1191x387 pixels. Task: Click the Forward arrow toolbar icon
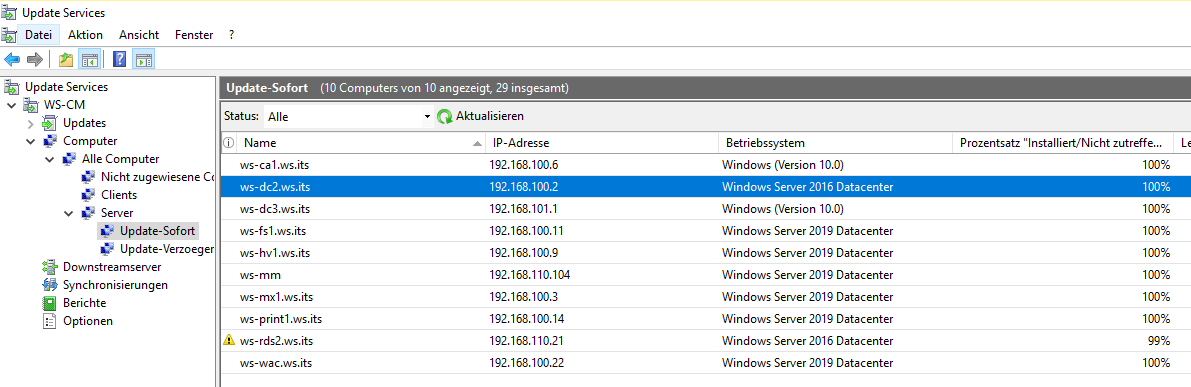[x=35, y=59]
